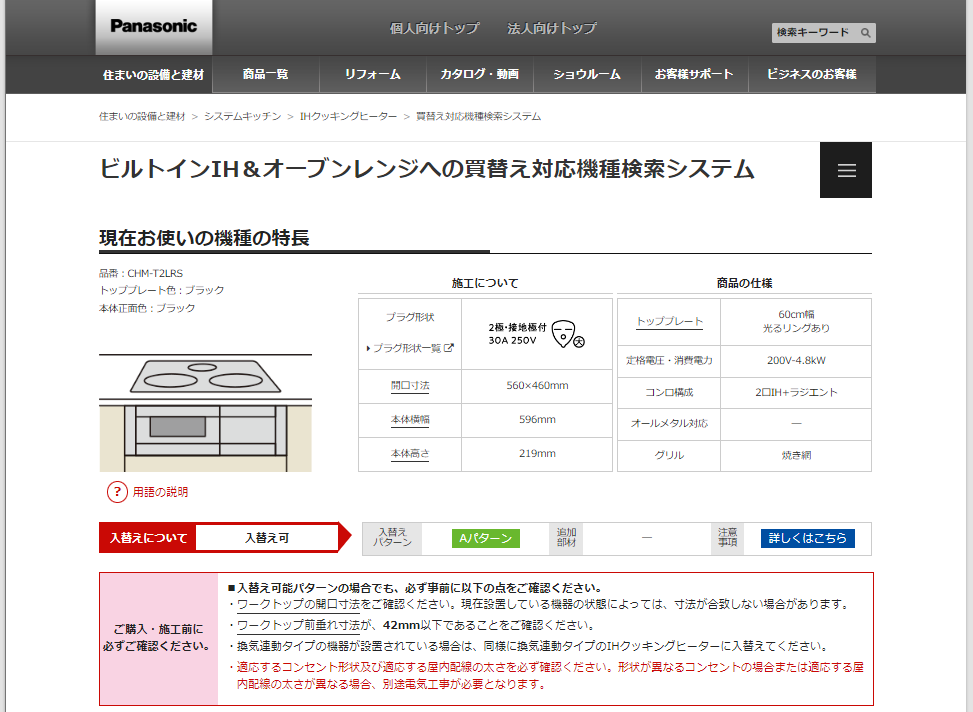Screen dimensions: 973x712
Task: Open the hamburger menu icon
Action: 846,170
